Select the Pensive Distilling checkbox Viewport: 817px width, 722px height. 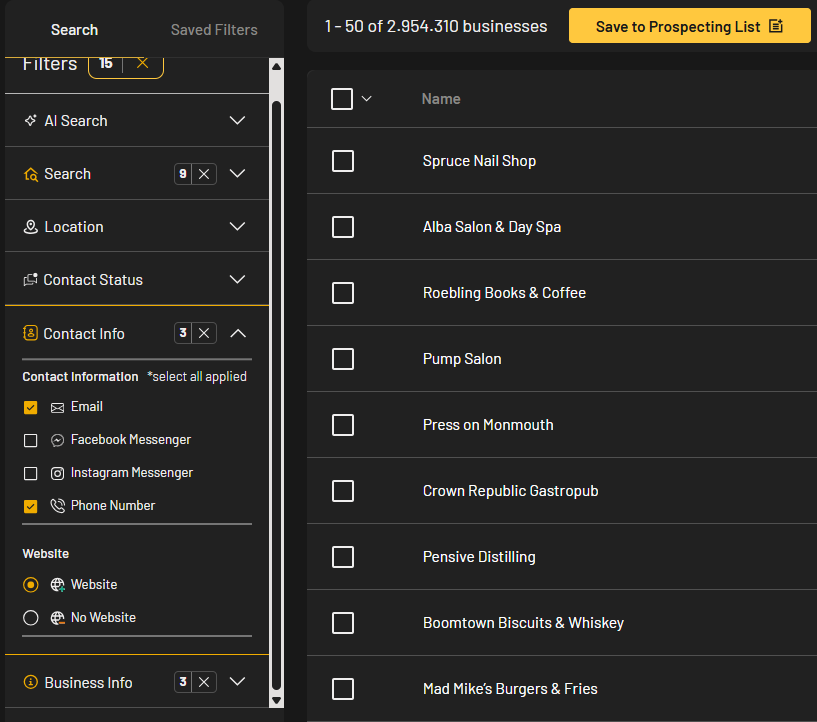(x=343, y=557)
